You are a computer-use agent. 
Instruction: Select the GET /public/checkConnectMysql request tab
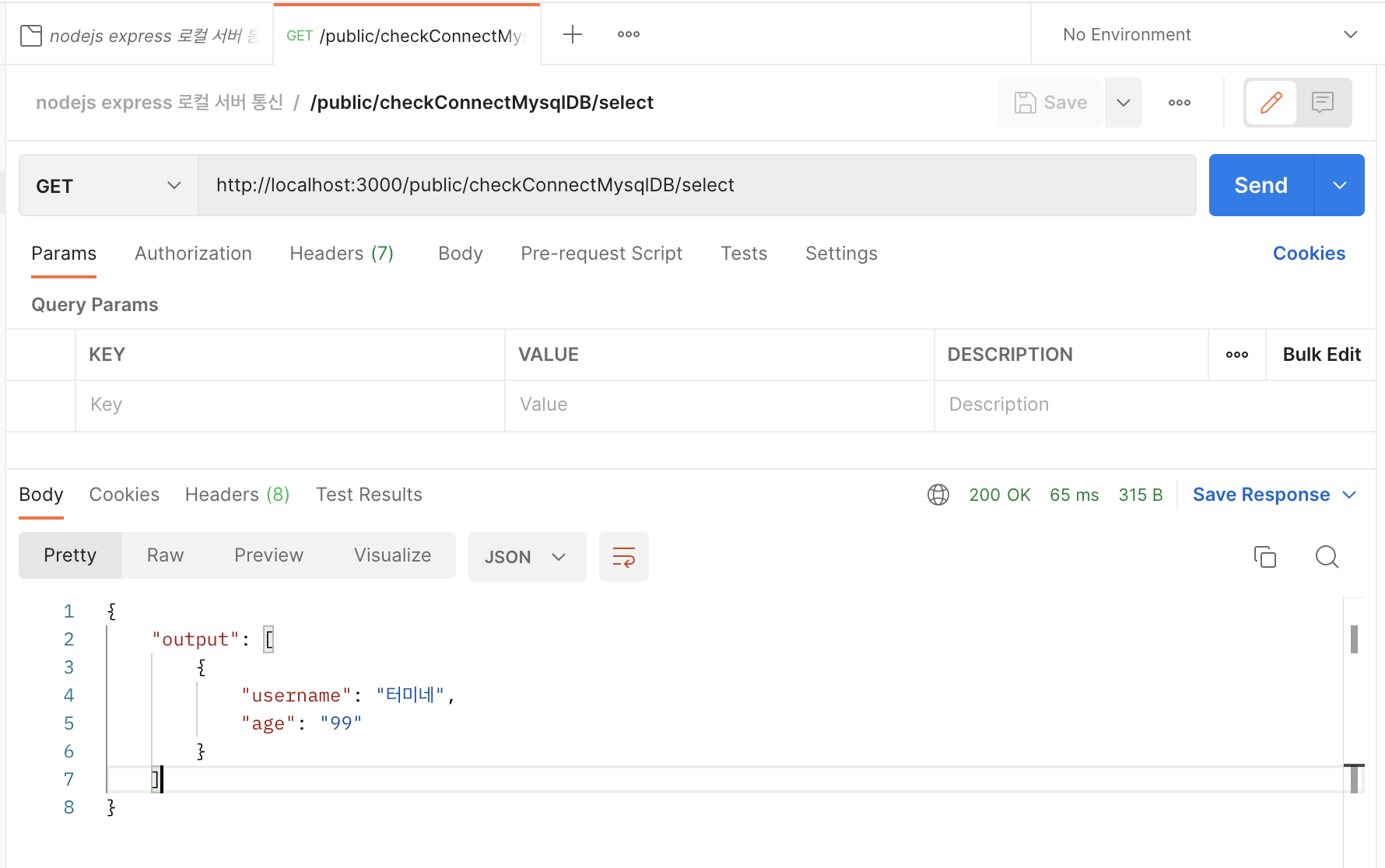(x=406, y=36)
